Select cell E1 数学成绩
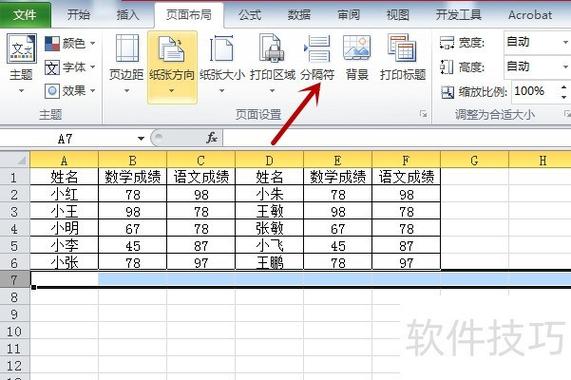Viewport: 571px width, 380px height. (x=338, y=177)
